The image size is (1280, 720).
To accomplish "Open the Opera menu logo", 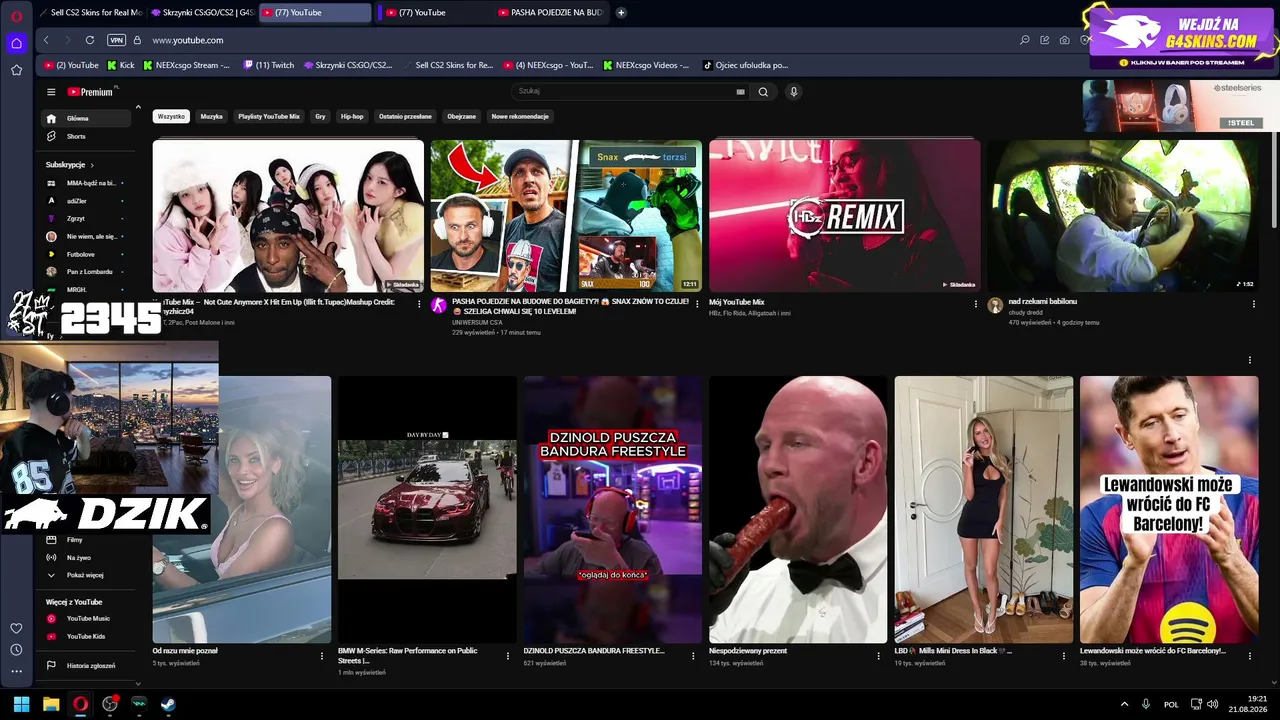I will pyautogui.click(x=16, y=15).
